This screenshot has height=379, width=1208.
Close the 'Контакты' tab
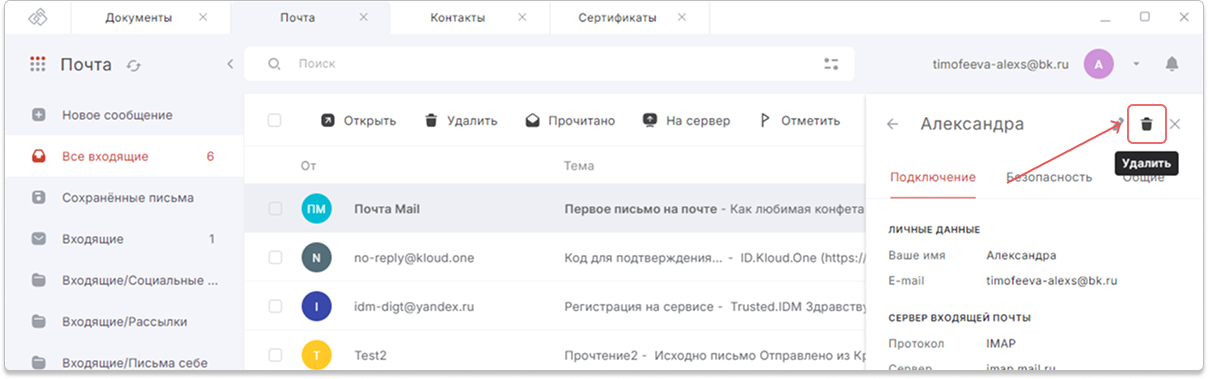pos(522,18)
